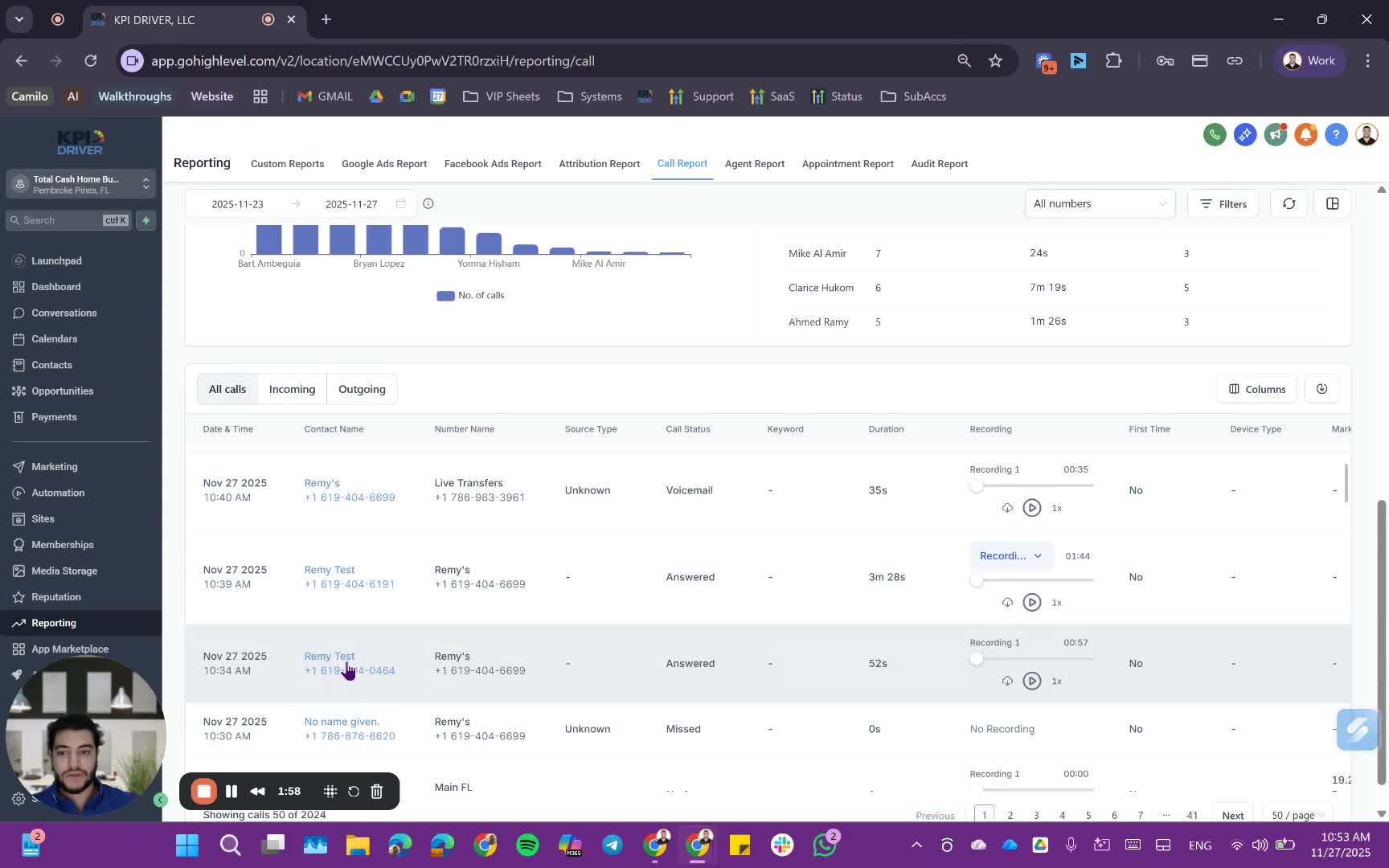The height and width of the screenshot is (868, 1389).
Task: Toggle layout icon next to refresh button
Action: 1332,204
